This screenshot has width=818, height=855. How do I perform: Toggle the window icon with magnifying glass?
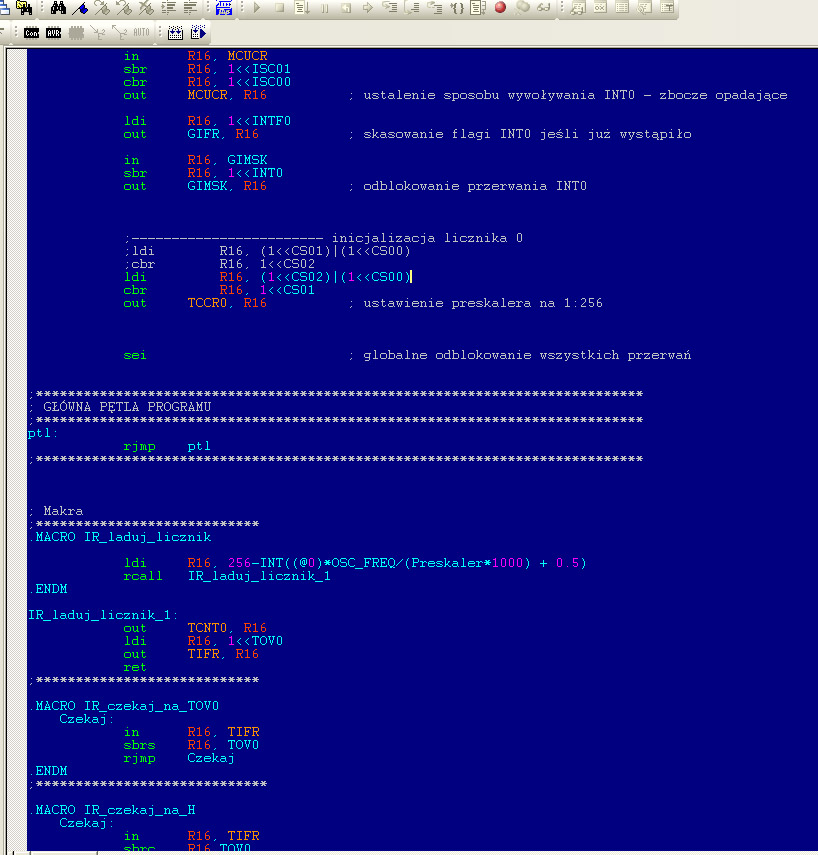tap(644, 8)
